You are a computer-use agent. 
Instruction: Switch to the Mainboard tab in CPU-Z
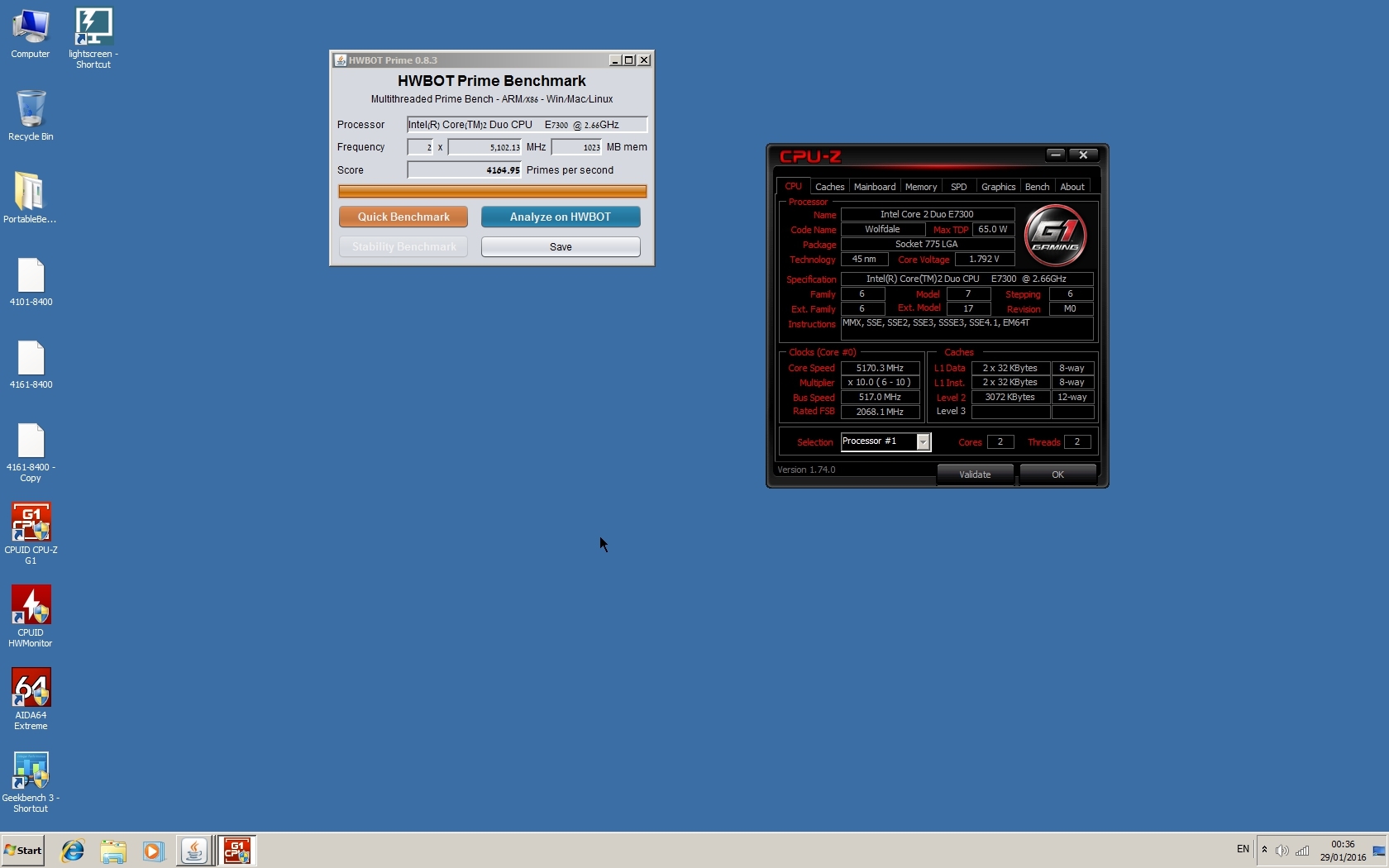[x=875, y=187]
